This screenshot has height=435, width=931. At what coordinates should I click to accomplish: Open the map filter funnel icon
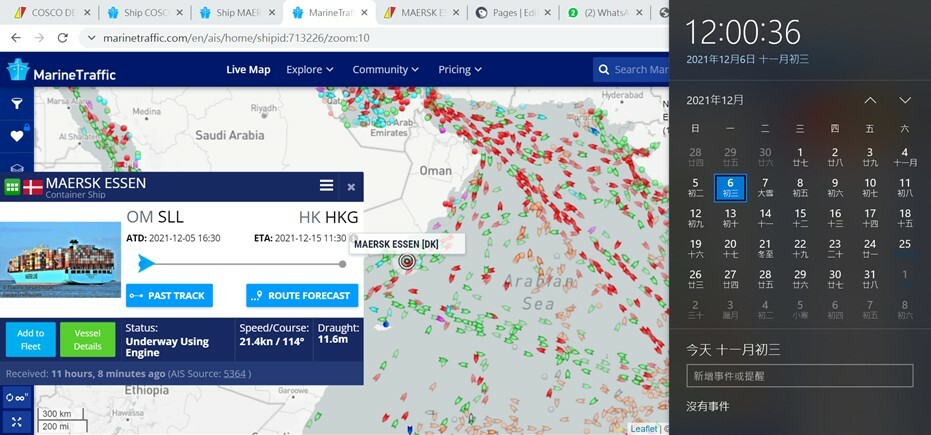pos(17,104)
